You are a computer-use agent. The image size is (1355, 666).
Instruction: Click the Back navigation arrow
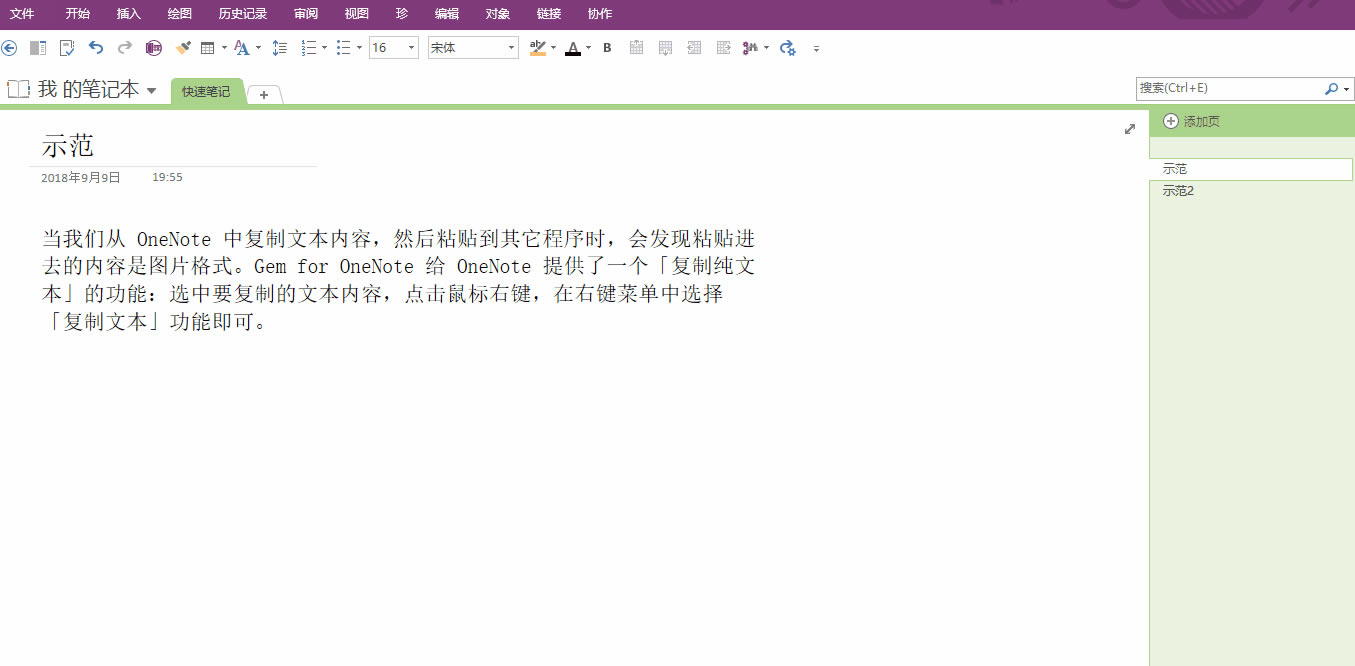[10, 47]
